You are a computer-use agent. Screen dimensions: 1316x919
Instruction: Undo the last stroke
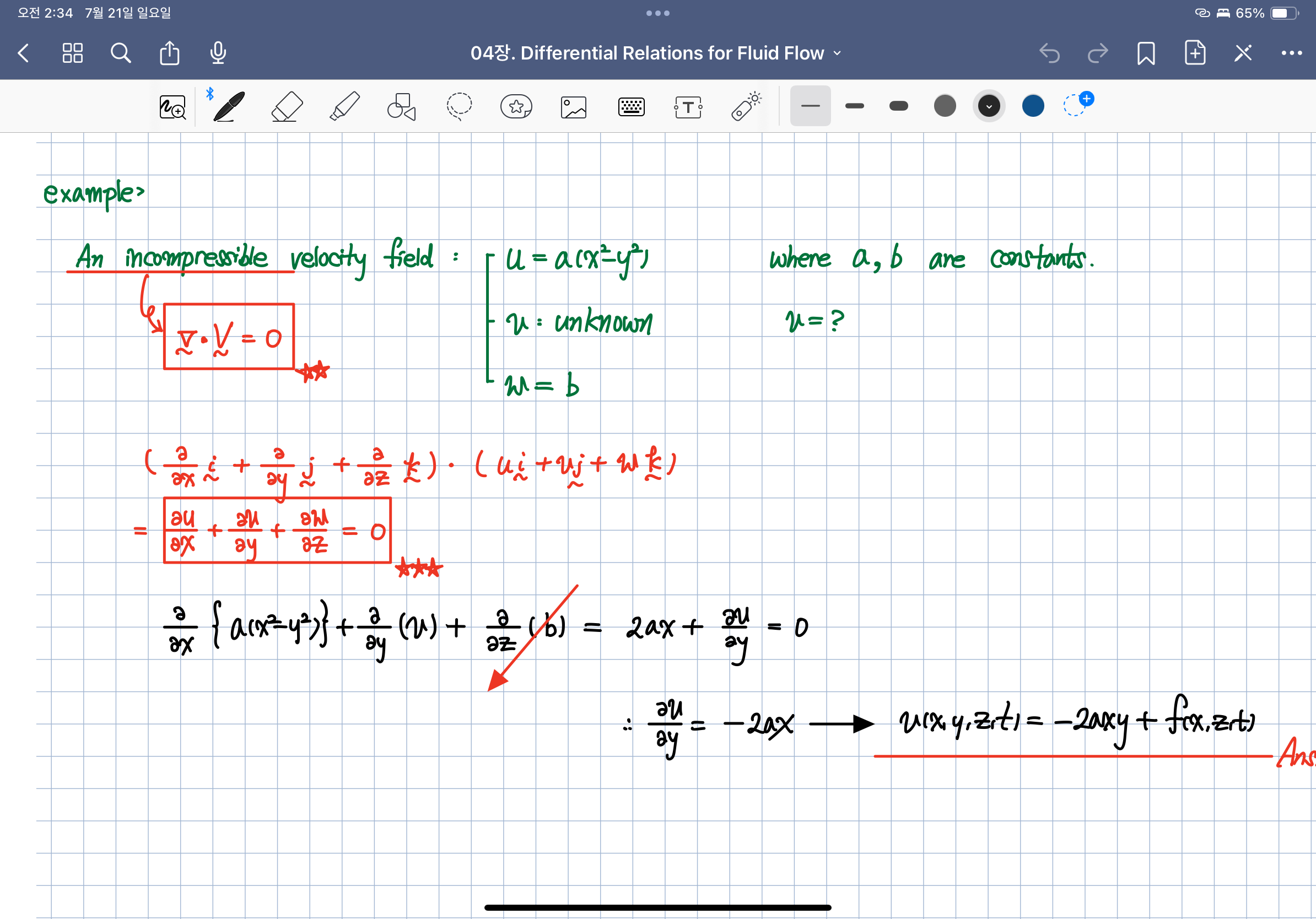[1049, 53]
